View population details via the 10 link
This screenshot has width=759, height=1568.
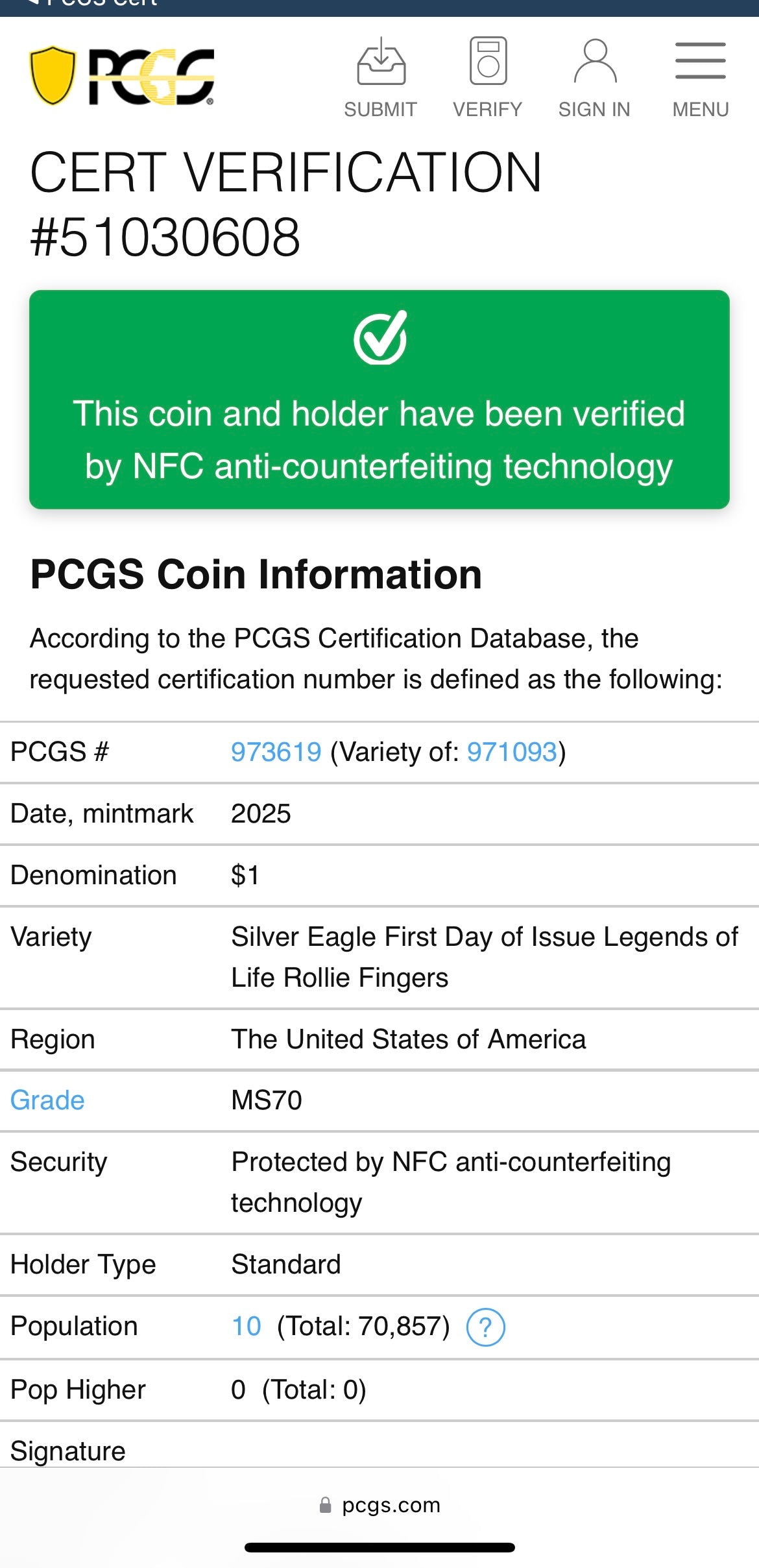click(244, 1326)
